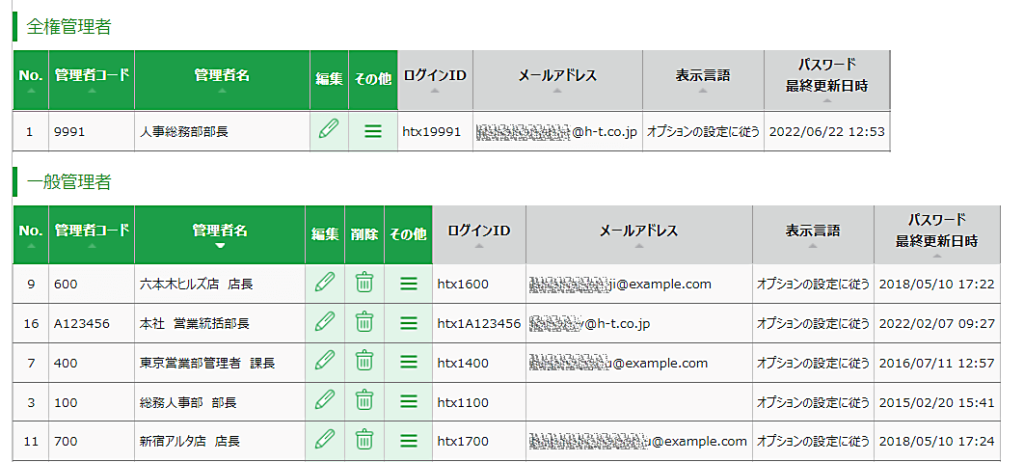Sort full-rights admin table by No.
This screenshot has height=462, width=1024.
coord(30,80)
